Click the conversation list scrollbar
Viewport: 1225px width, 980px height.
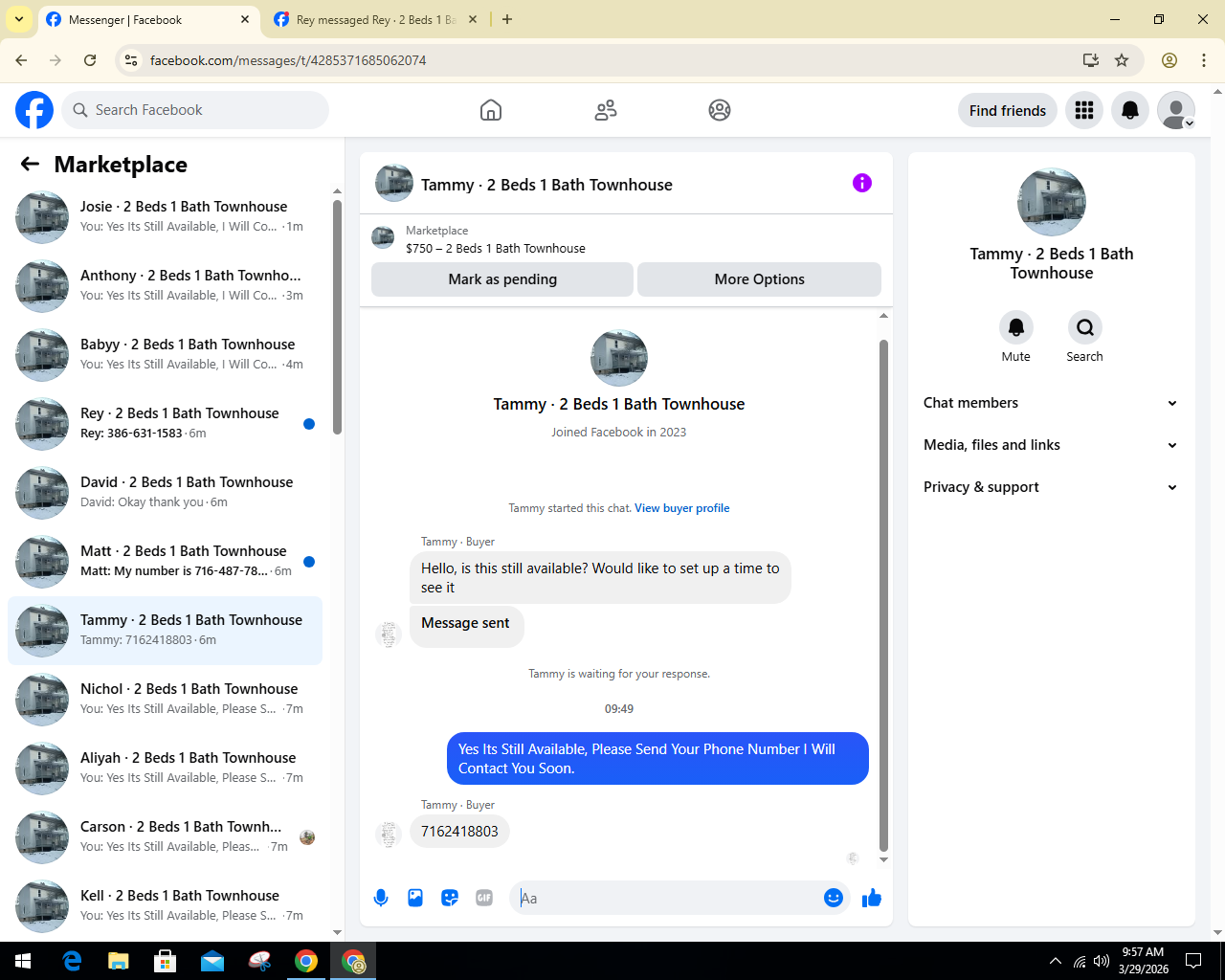tap(337, 316)
